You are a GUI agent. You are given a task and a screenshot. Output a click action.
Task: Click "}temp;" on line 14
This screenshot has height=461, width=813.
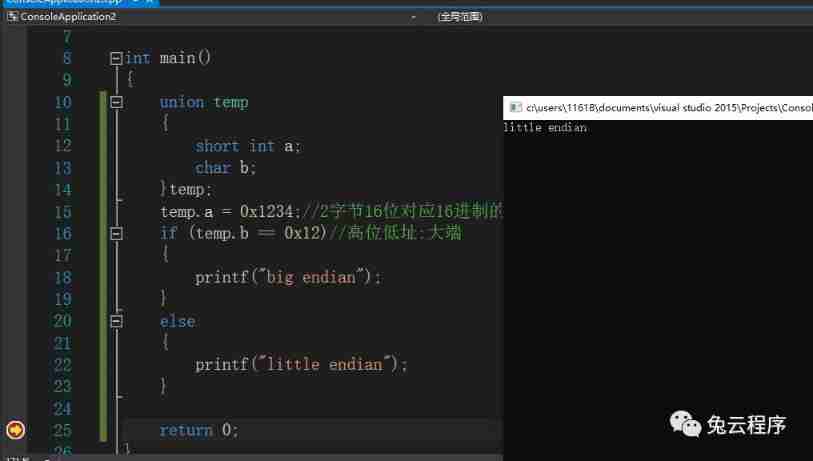tap(186, 189)
